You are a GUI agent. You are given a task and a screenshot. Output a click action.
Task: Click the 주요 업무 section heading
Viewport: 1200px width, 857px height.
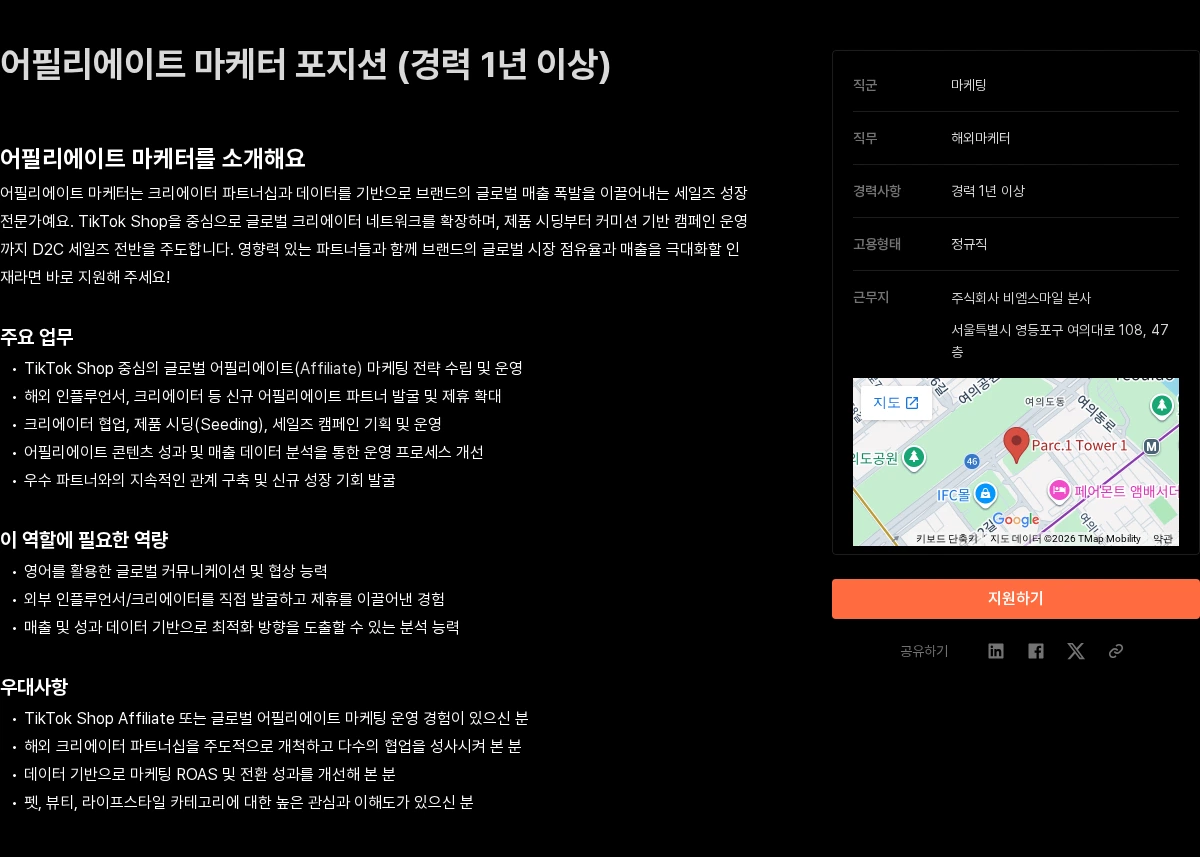[x=37, y=337]
